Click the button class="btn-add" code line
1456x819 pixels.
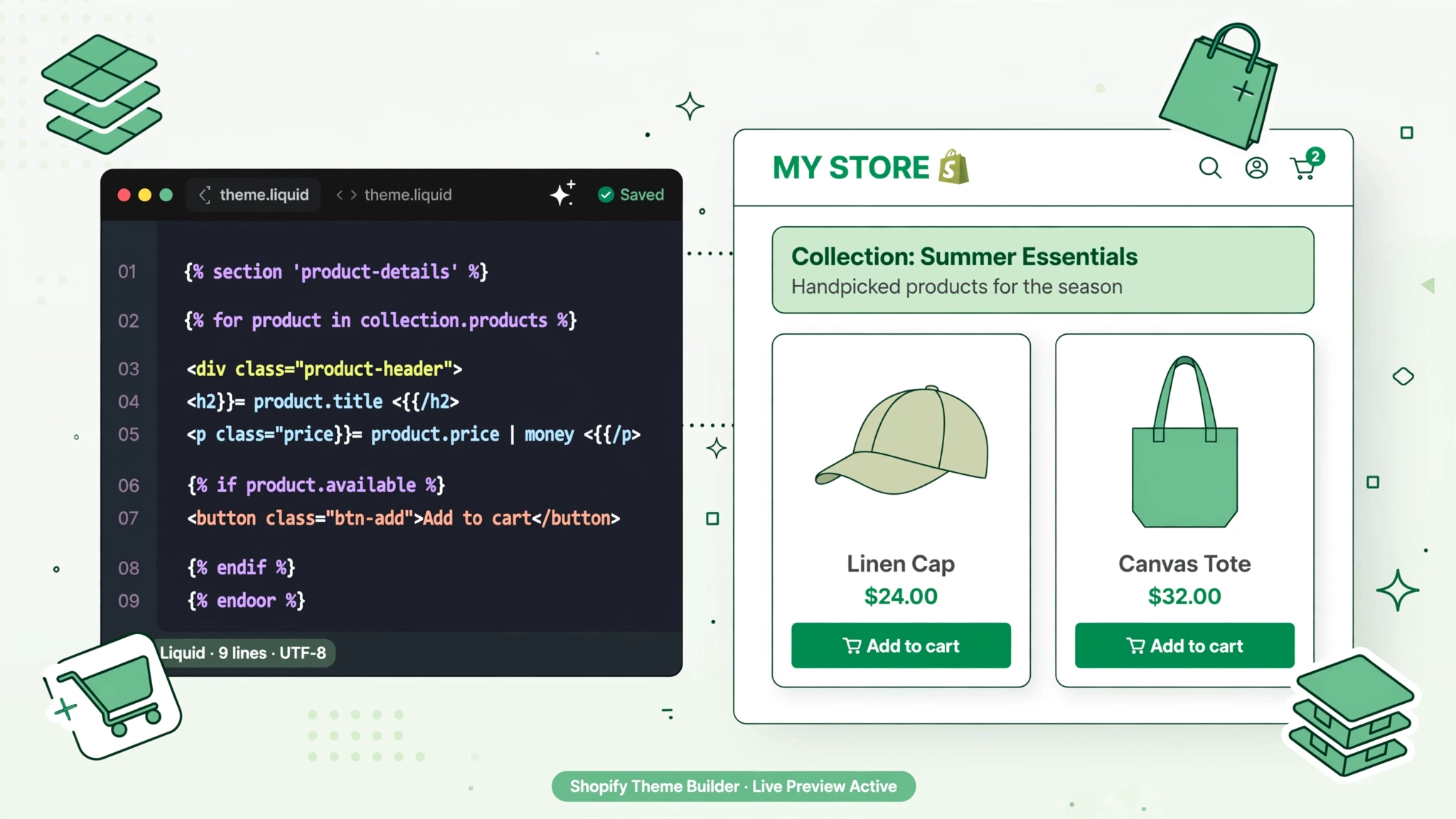click(404, 518)
